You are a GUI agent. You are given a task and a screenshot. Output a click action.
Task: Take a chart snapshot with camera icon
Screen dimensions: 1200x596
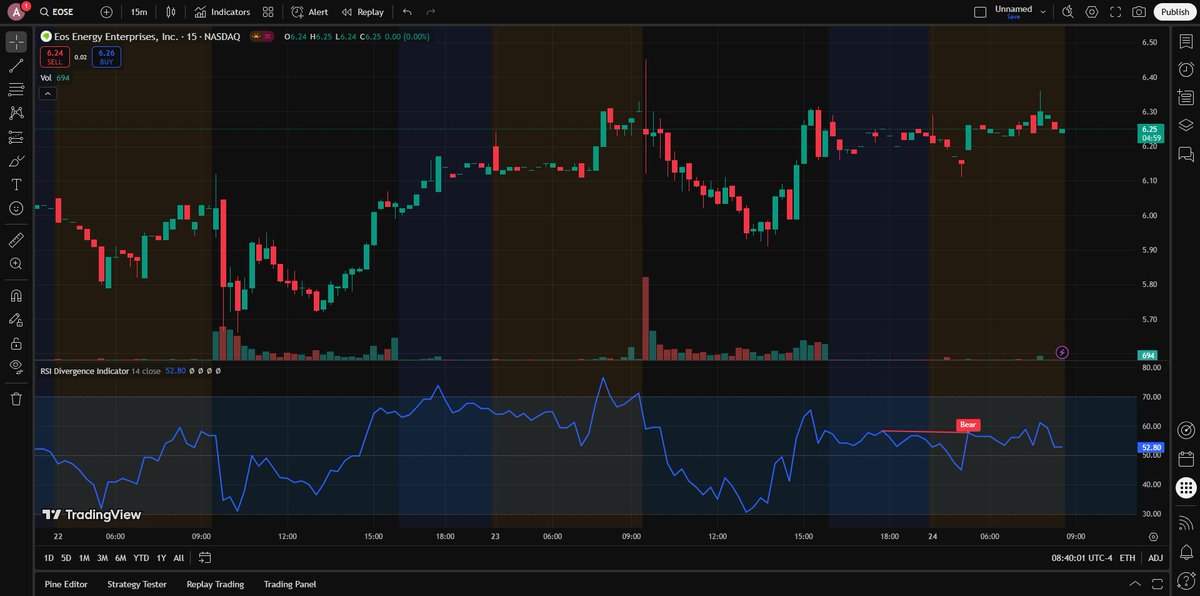point(1139,12)
